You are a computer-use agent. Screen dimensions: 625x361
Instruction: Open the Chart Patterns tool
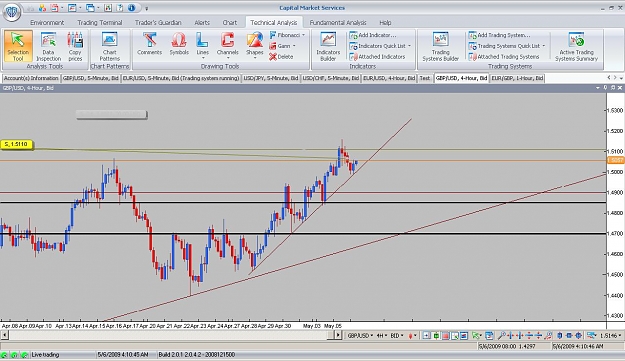110,46
